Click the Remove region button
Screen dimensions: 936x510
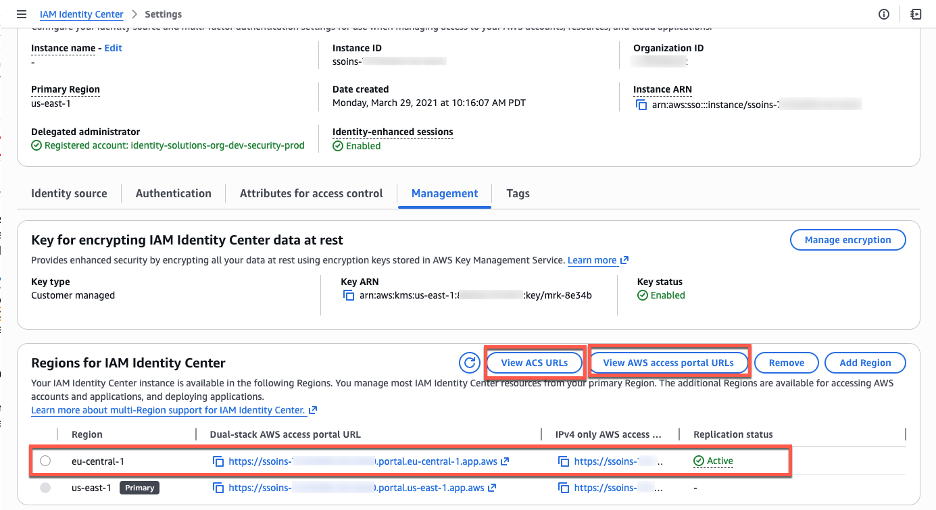pos(786,362)
